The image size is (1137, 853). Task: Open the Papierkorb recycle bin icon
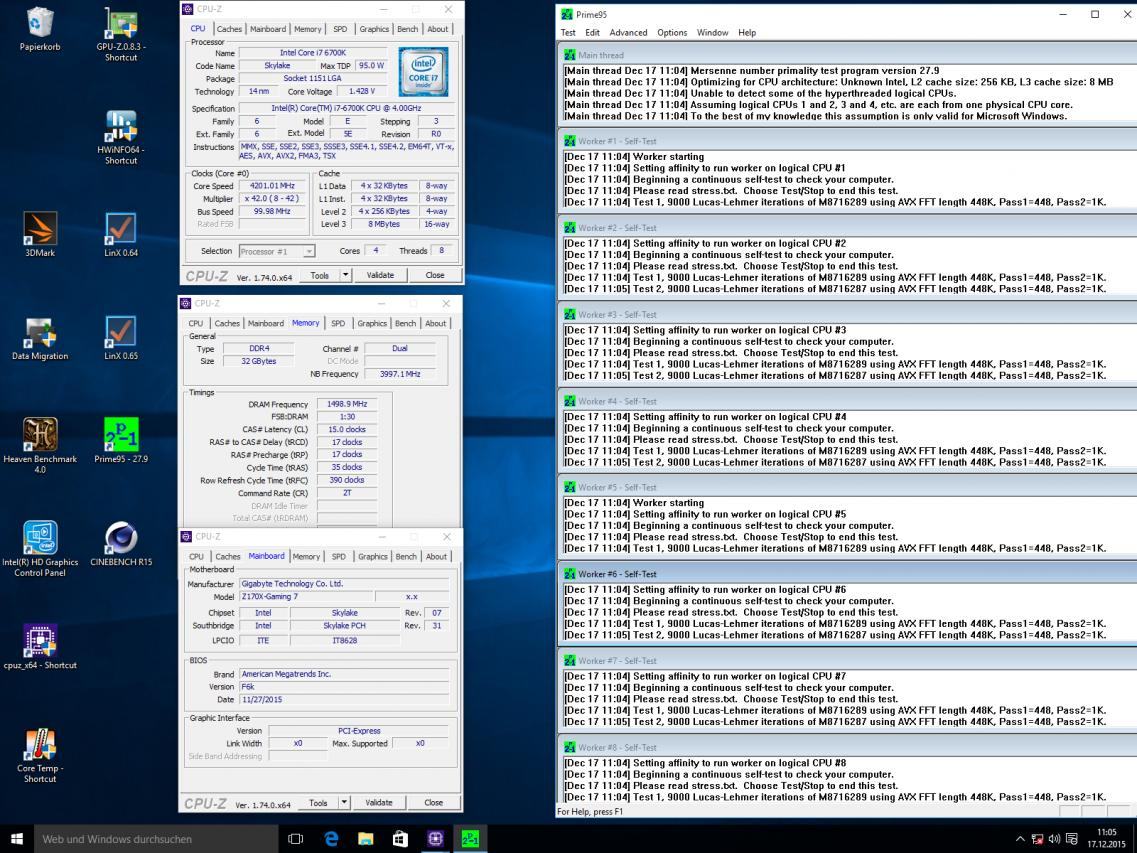[x=39, y=29]
